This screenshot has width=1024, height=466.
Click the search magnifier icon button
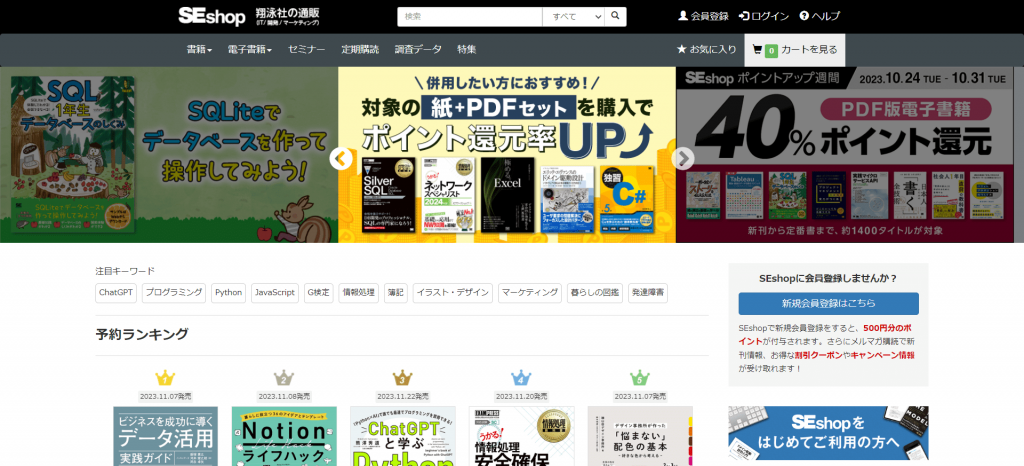click(x=615, y=17)
